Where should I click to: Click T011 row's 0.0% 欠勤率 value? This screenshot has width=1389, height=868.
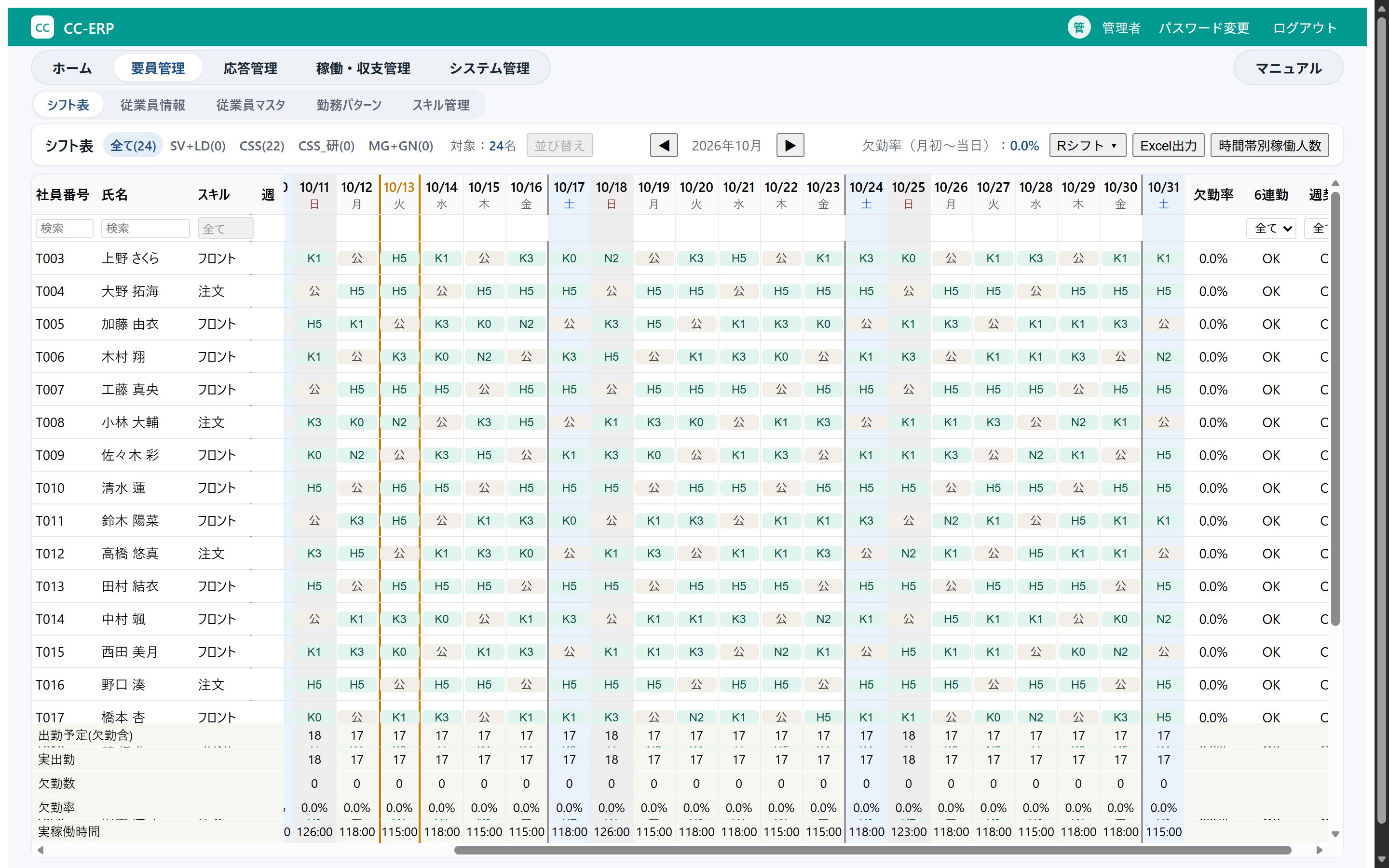tap(1213, 521)
